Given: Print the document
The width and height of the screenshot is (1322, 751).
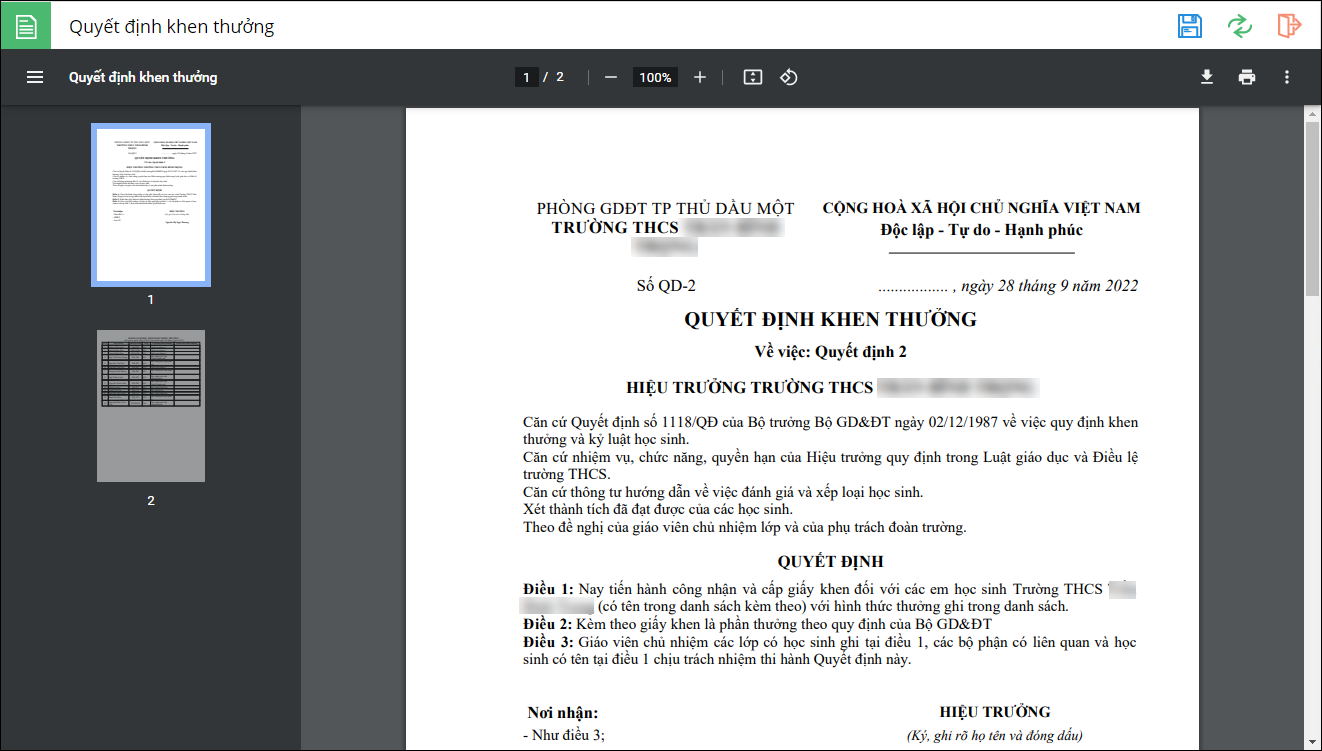Looking at the screenshot, I should click(1247, 77).
